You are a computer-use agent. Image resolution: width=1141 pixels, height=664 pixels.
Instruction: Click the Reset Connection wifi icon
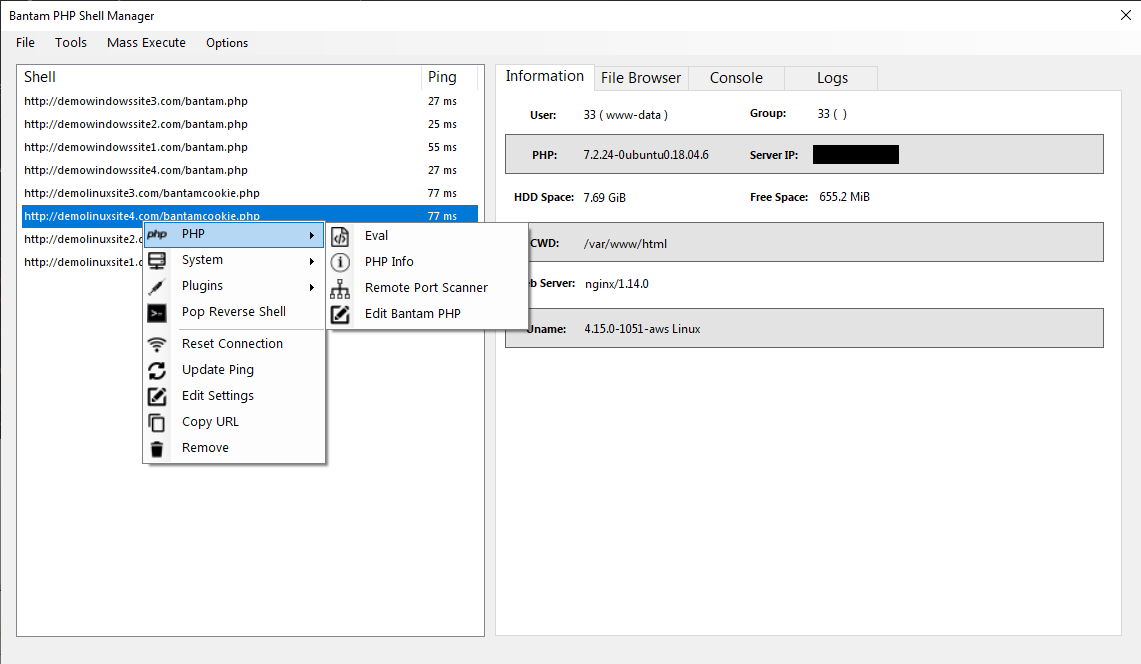point(157,343)
